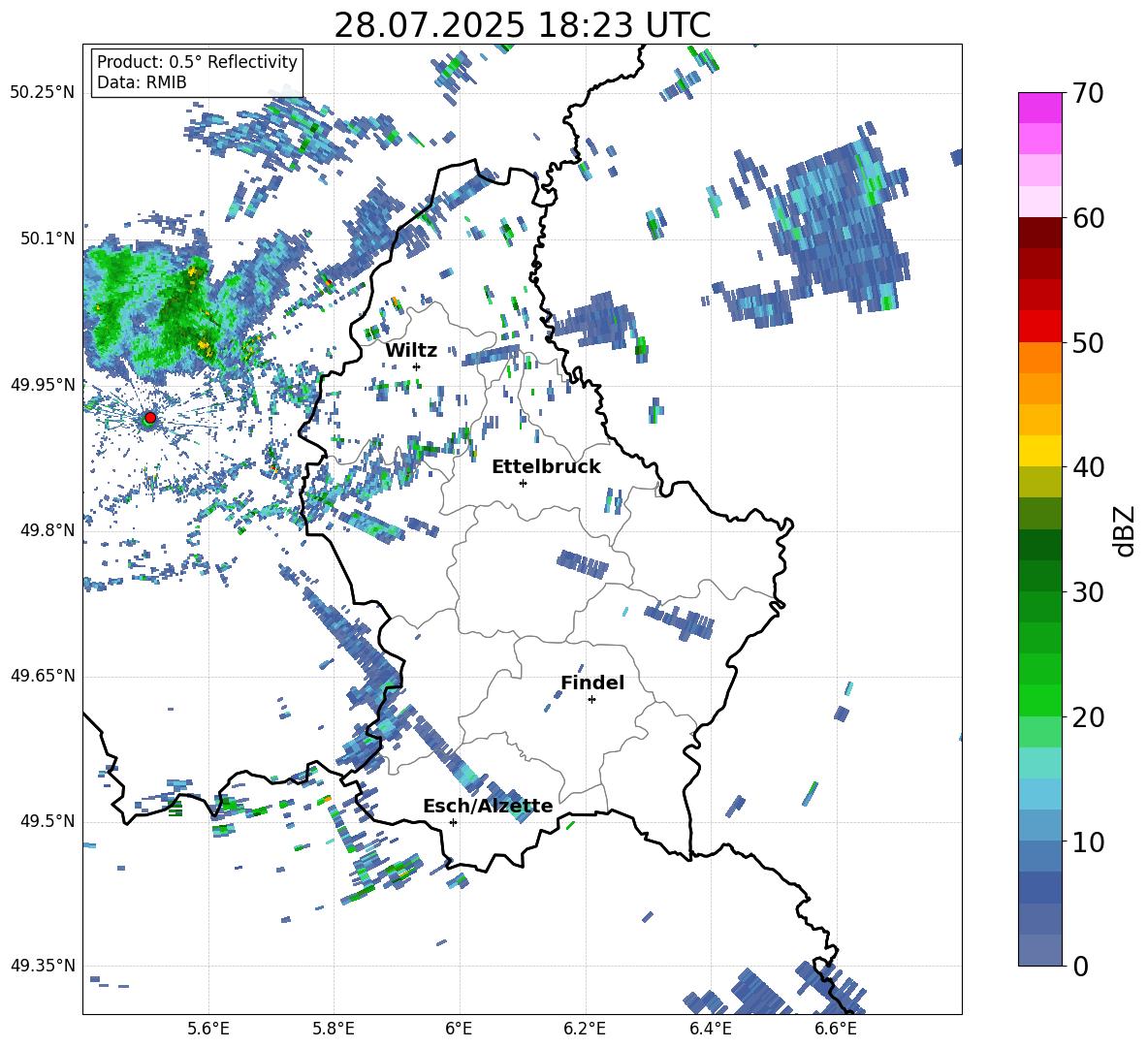Click the Data: RMIB text

pyautogui.click(x=142, y=82)
